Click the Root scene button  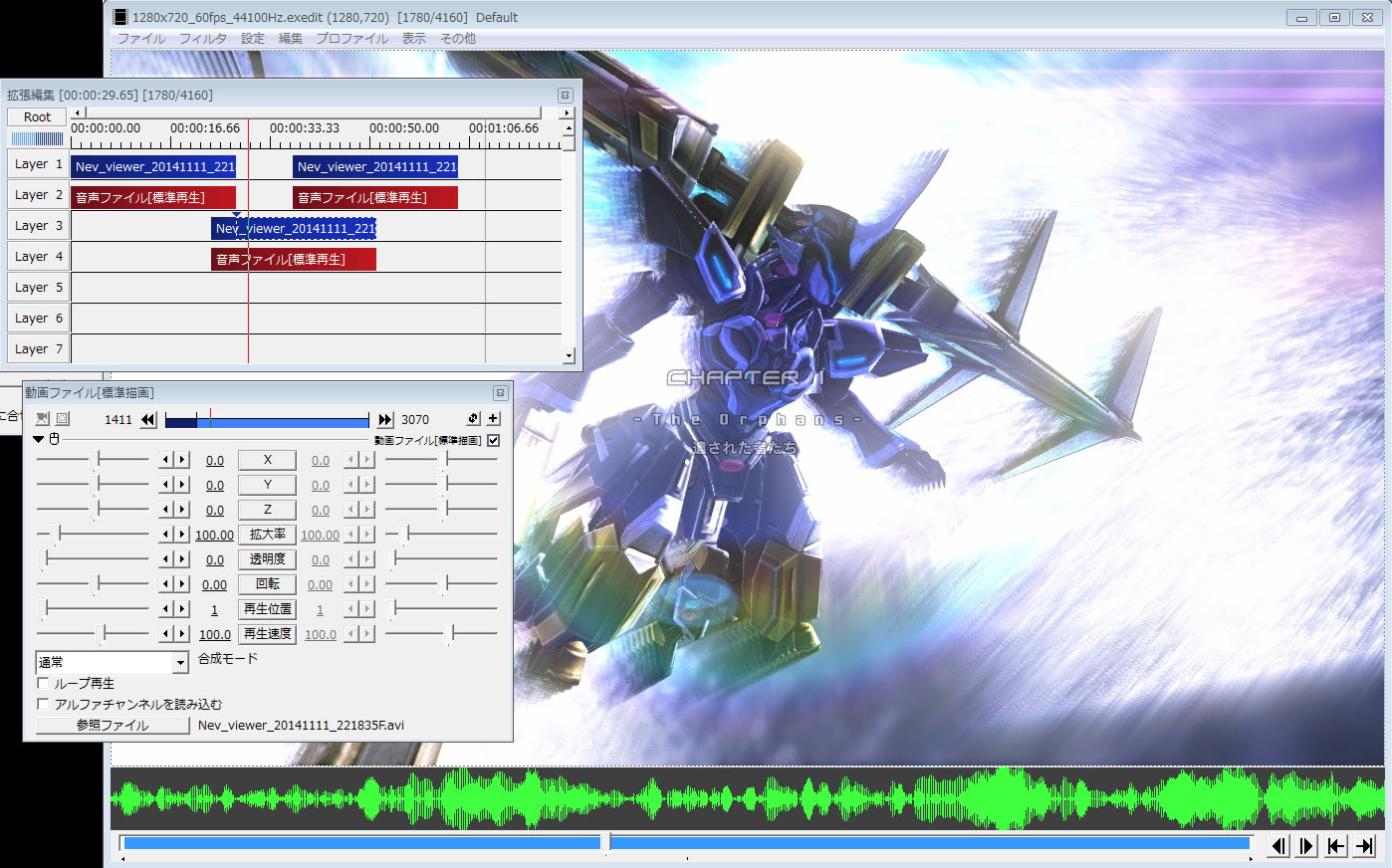[x=37, y=116]
